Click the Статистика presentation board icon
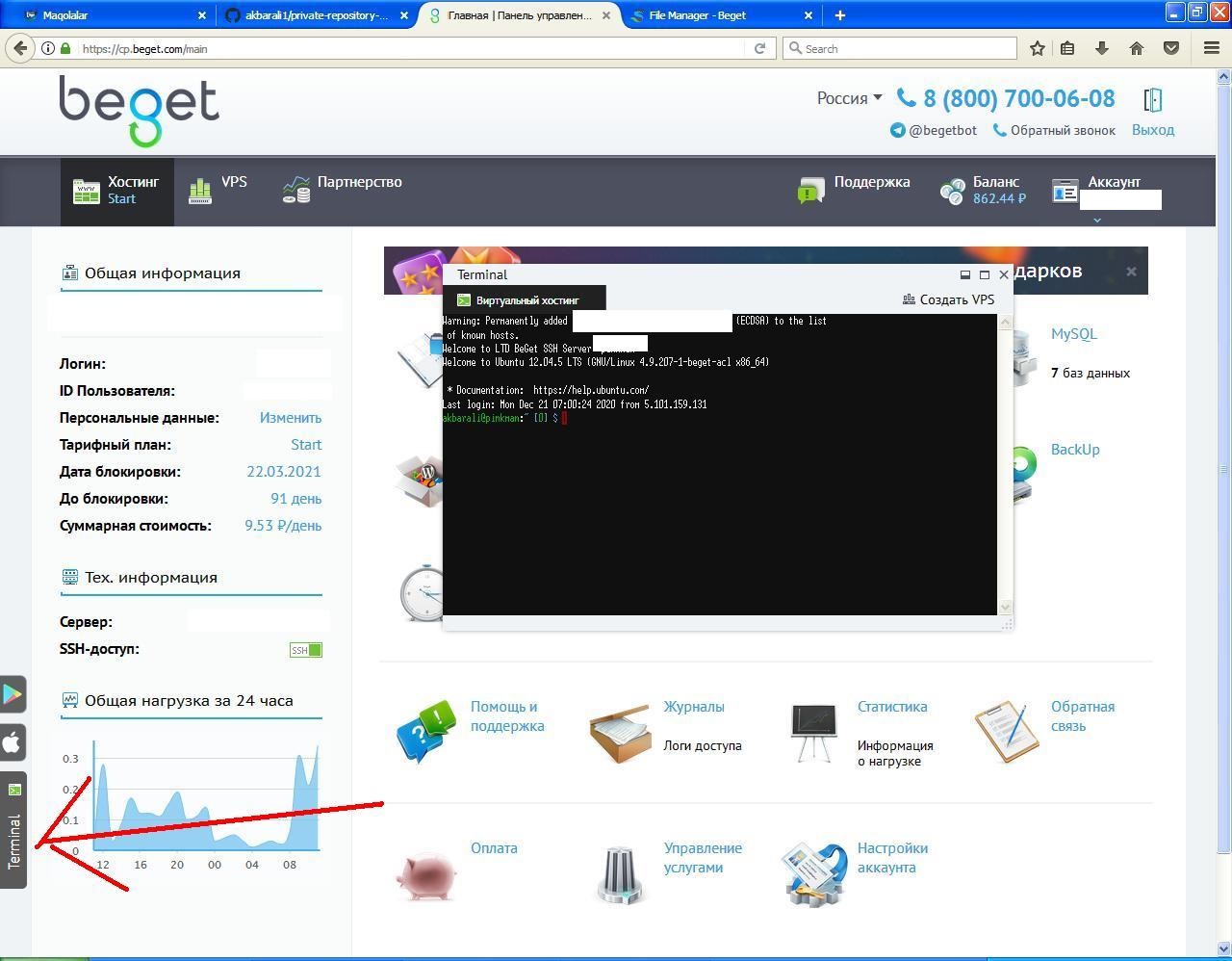The width and height of the screenshot is (1232, 961). [813, 733]
